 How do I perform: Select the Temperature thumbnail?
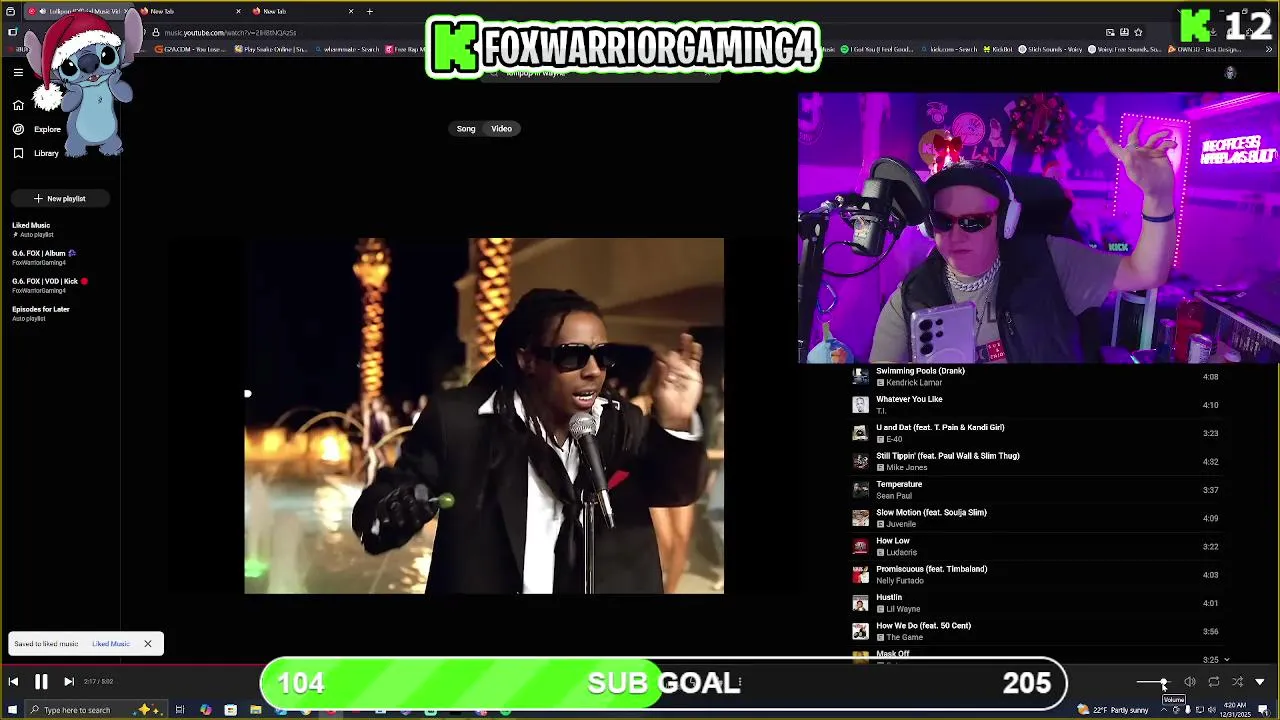[x=860, y=490]
